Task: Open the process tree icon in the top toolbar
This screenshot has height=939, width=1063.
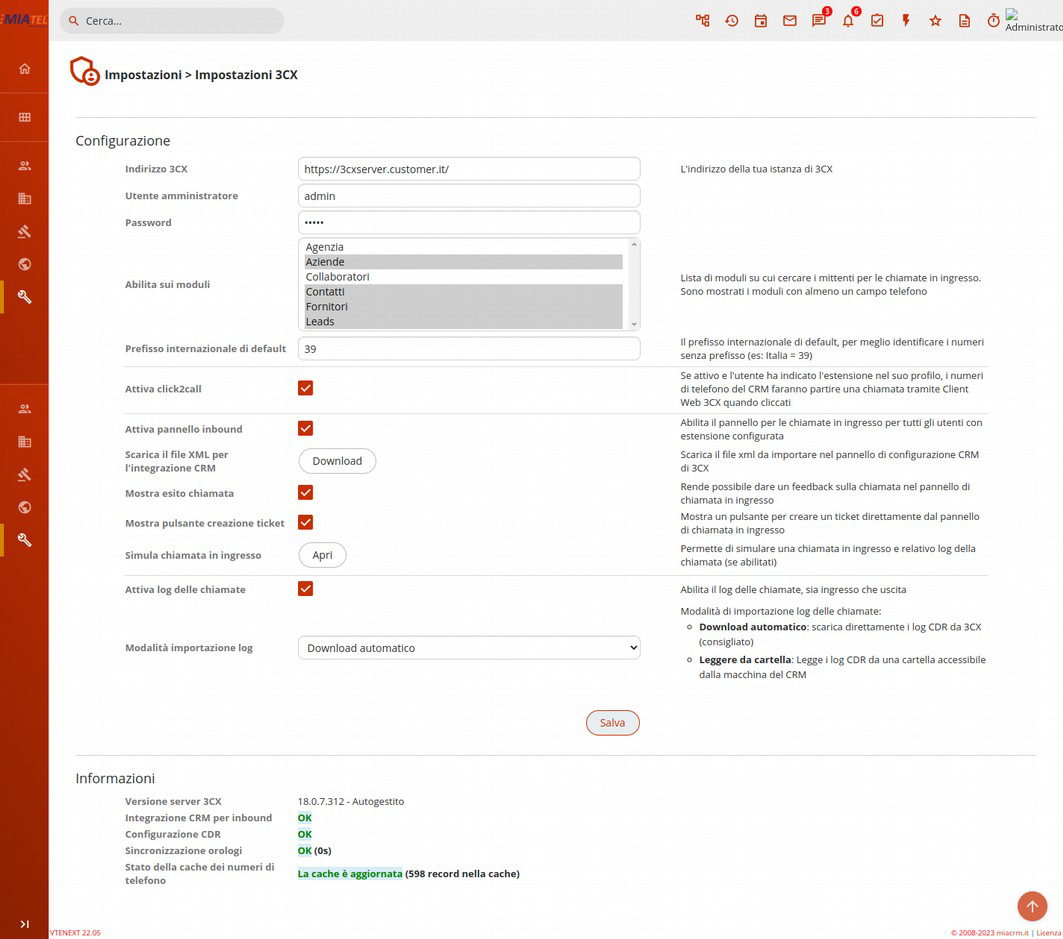Action: click(x=702, y=20)
